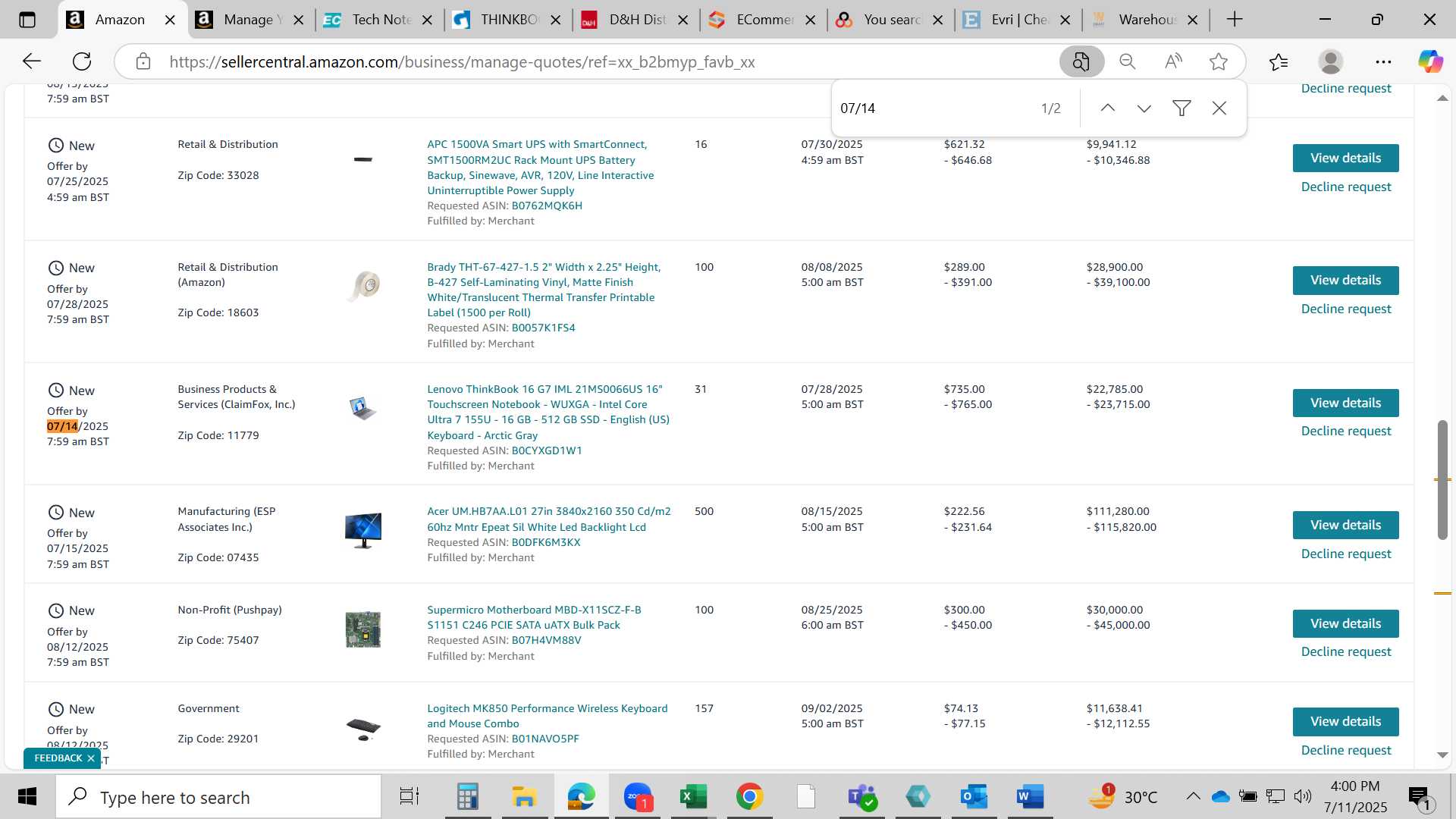Screen dimensions: 1456x819
Task: Open ASIN B07H4VM88V link
Action: (546, 640)
